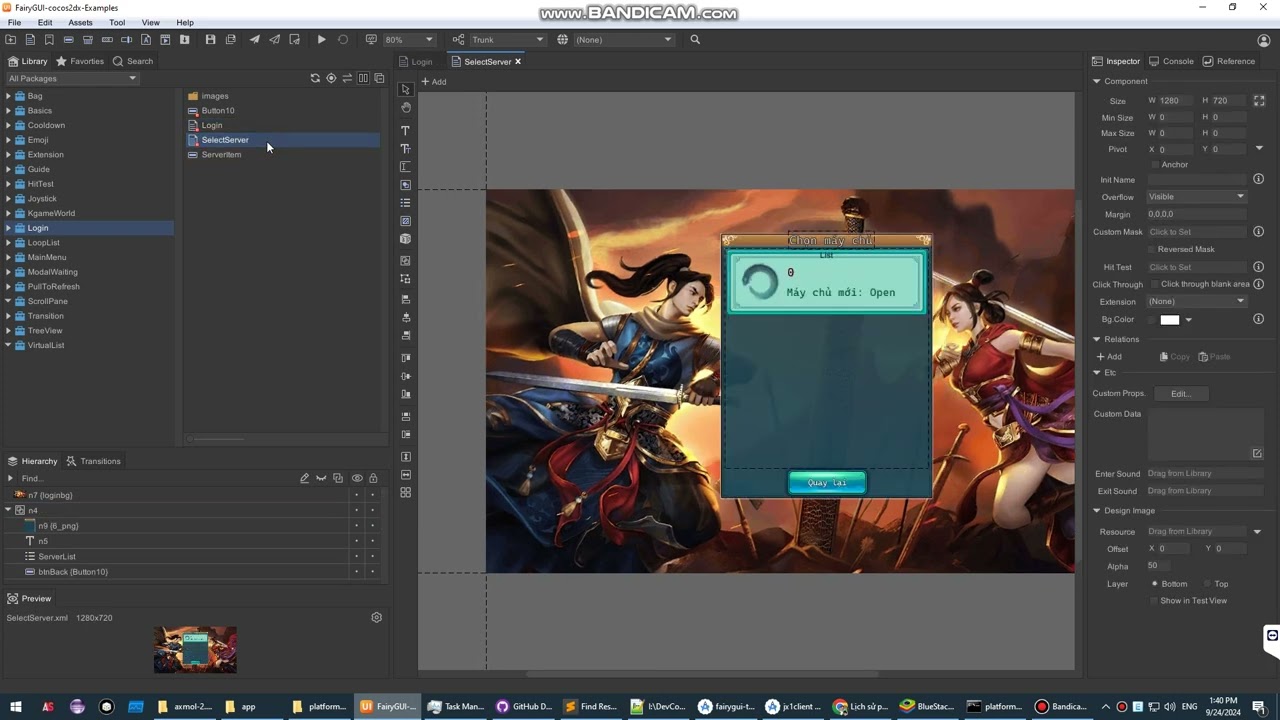This screenshot has width=1280, height=720.
Task: Switch to the Login document tab
Action: coord(415,62)
